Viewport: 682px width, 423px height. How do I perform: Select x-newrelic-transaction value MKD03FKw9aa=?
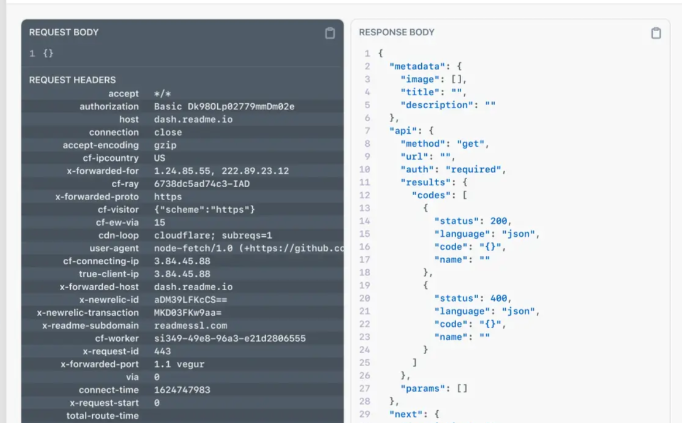coord(188,313)
